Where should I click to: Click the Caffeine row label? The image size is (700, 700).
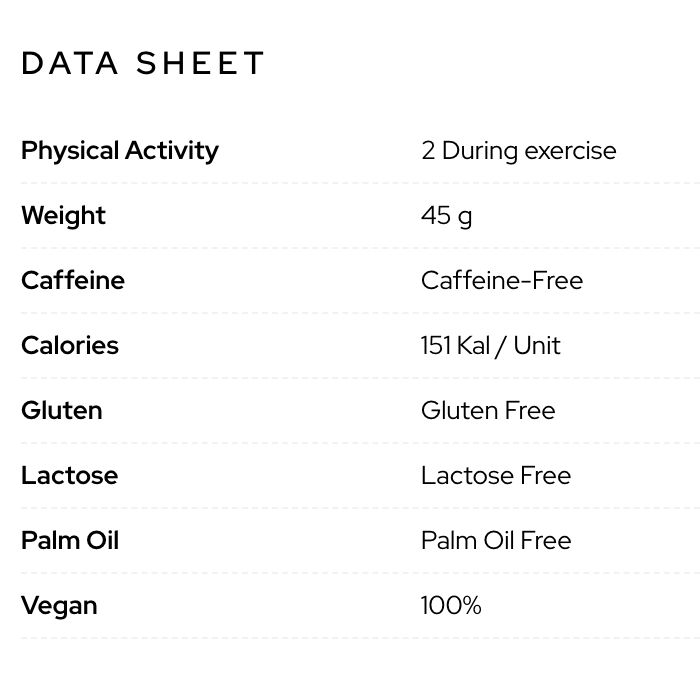point(73,281)
